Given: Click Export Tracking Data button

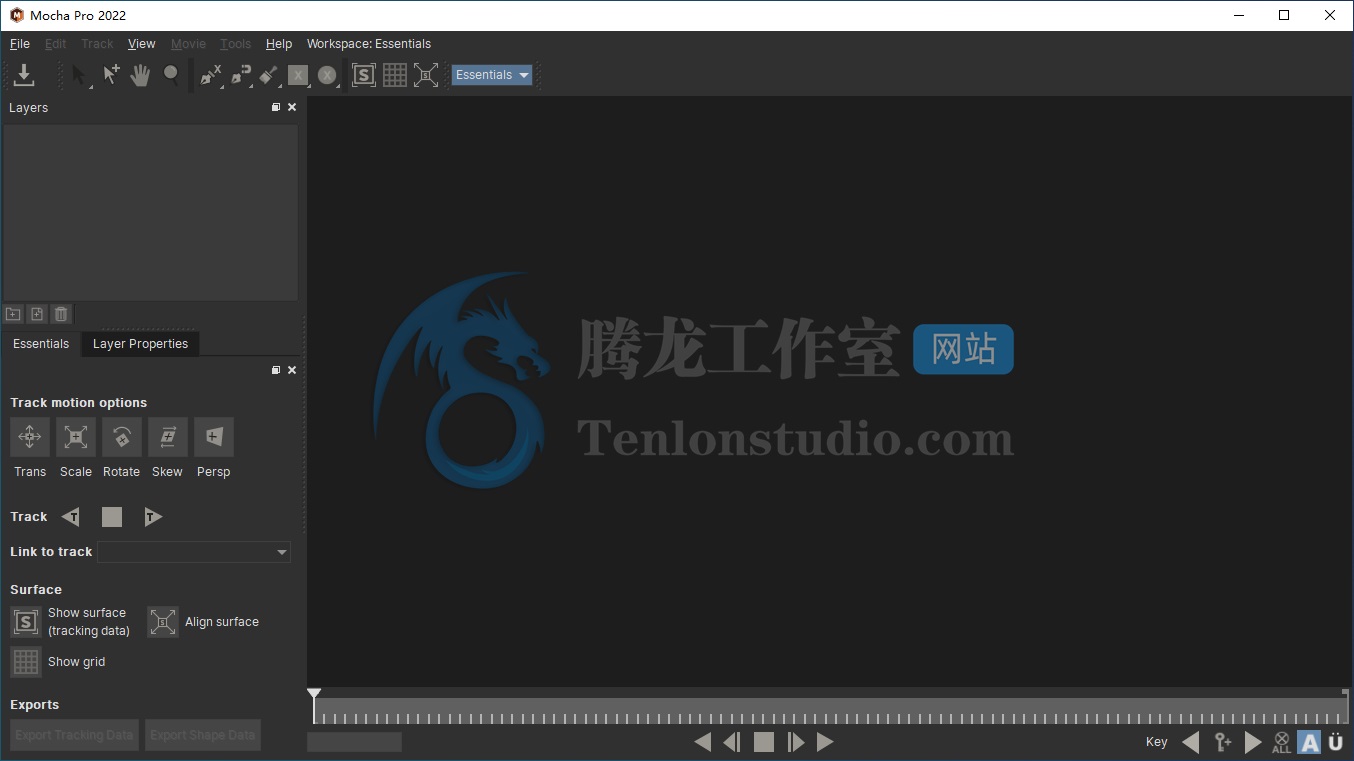Looking at the screenshot, I should point(74,735).
